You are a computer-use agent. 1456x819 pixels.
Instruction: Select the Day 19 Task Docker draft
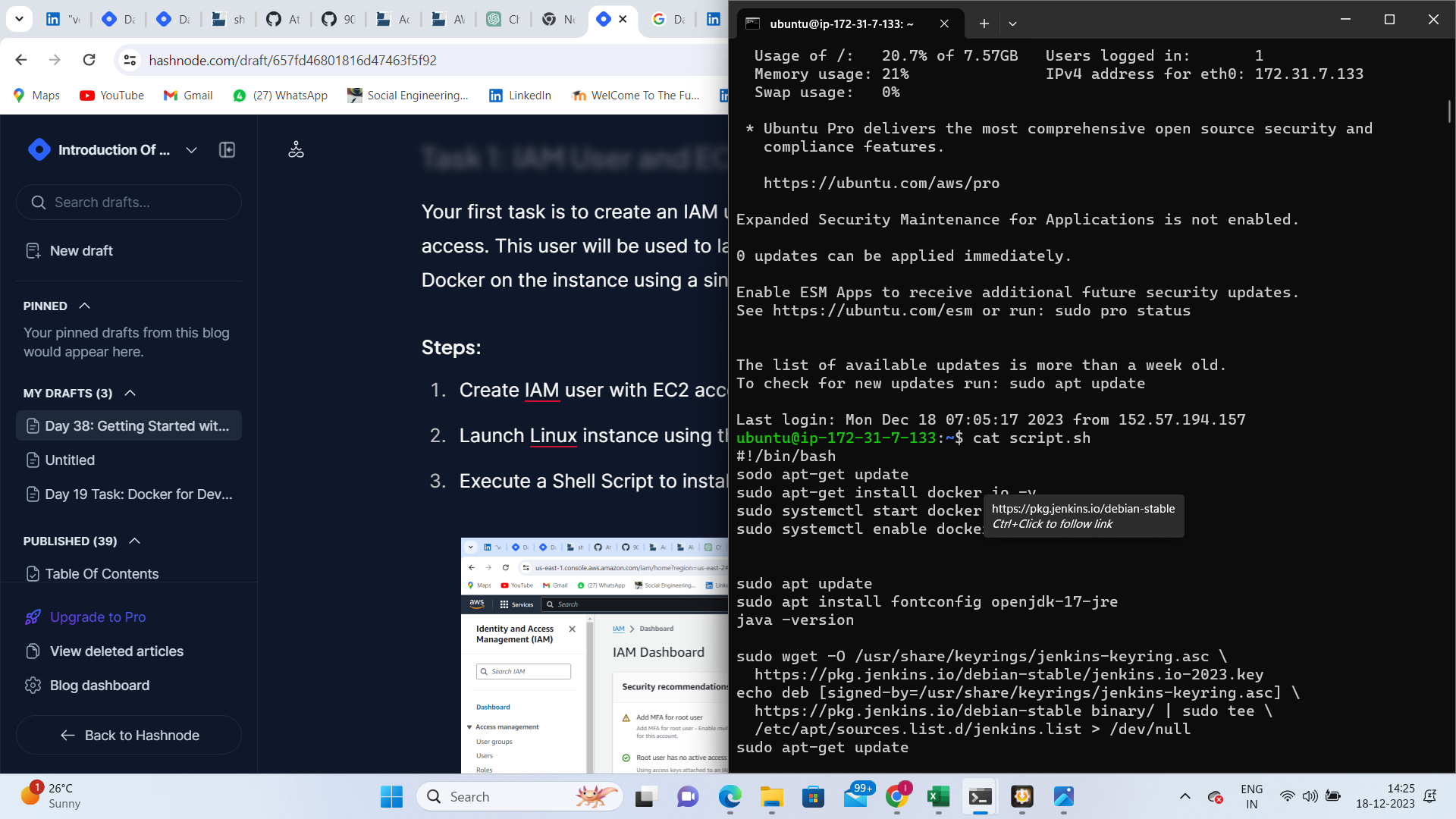(129, 494)
